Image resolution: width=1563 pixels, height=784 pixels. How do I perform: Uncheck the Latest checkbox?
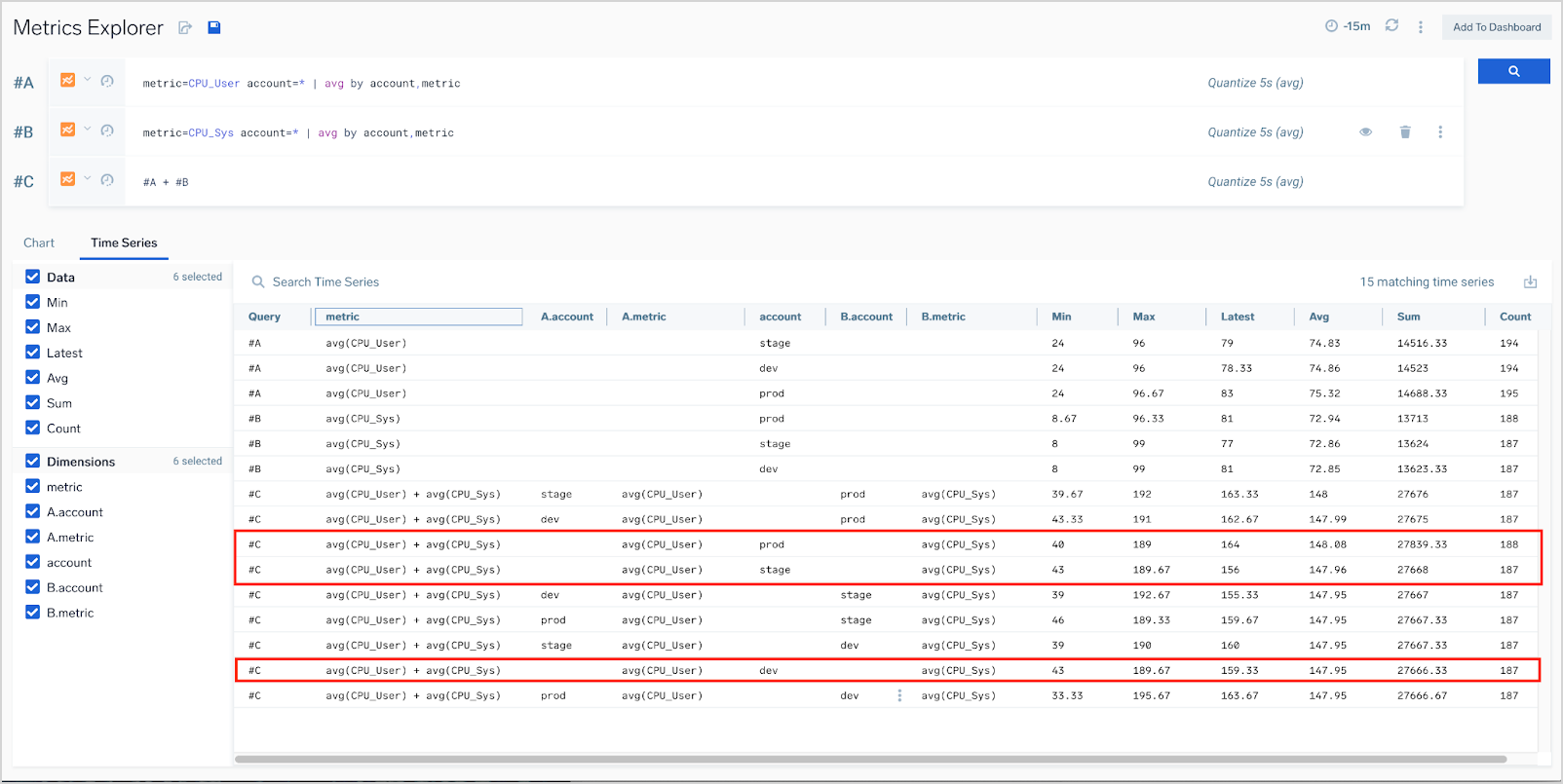pyautogui.click(x=33, y=353)
